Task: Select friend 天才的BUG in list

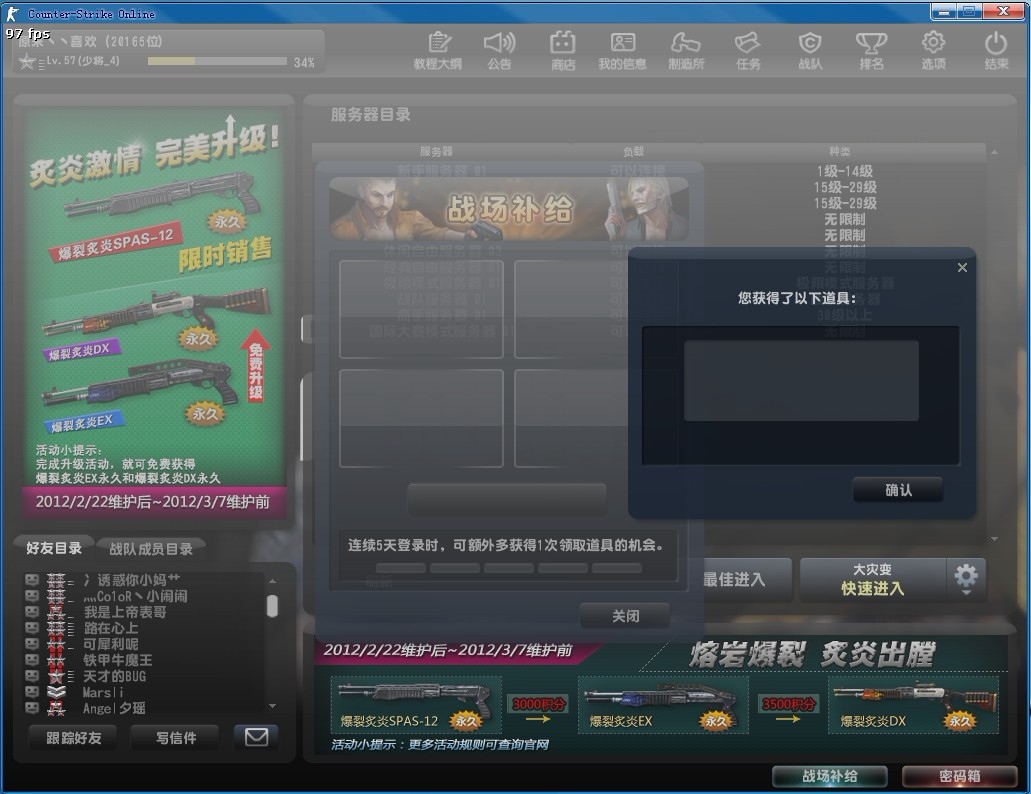Action: (x=143, y=676)
